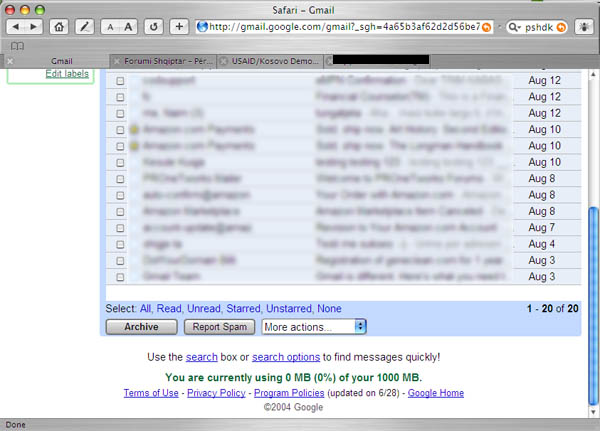Tick checkbox of last Aug 3 message
The image size is (600, 431).
point(120,277)
